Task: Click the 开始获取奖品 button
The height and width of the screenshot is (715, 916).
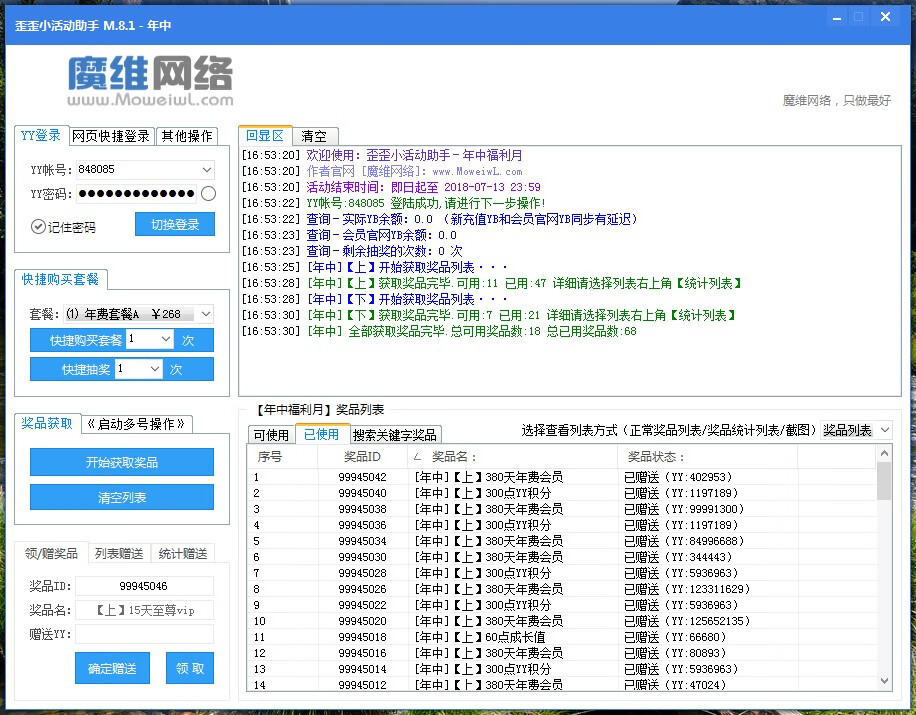Action: [x=122, y=462]
